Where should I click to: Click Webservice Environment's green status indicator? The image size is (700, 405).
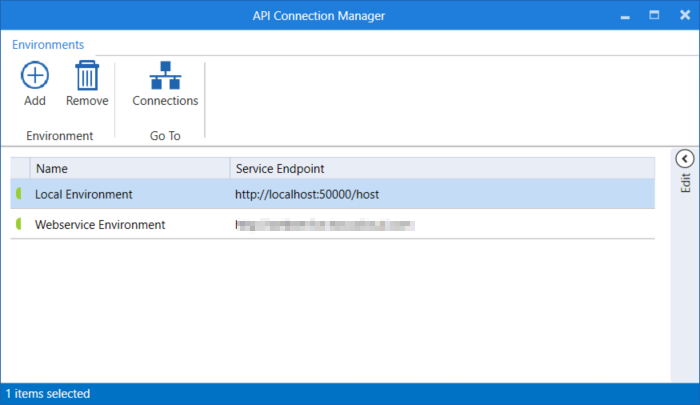pos(19,225)
